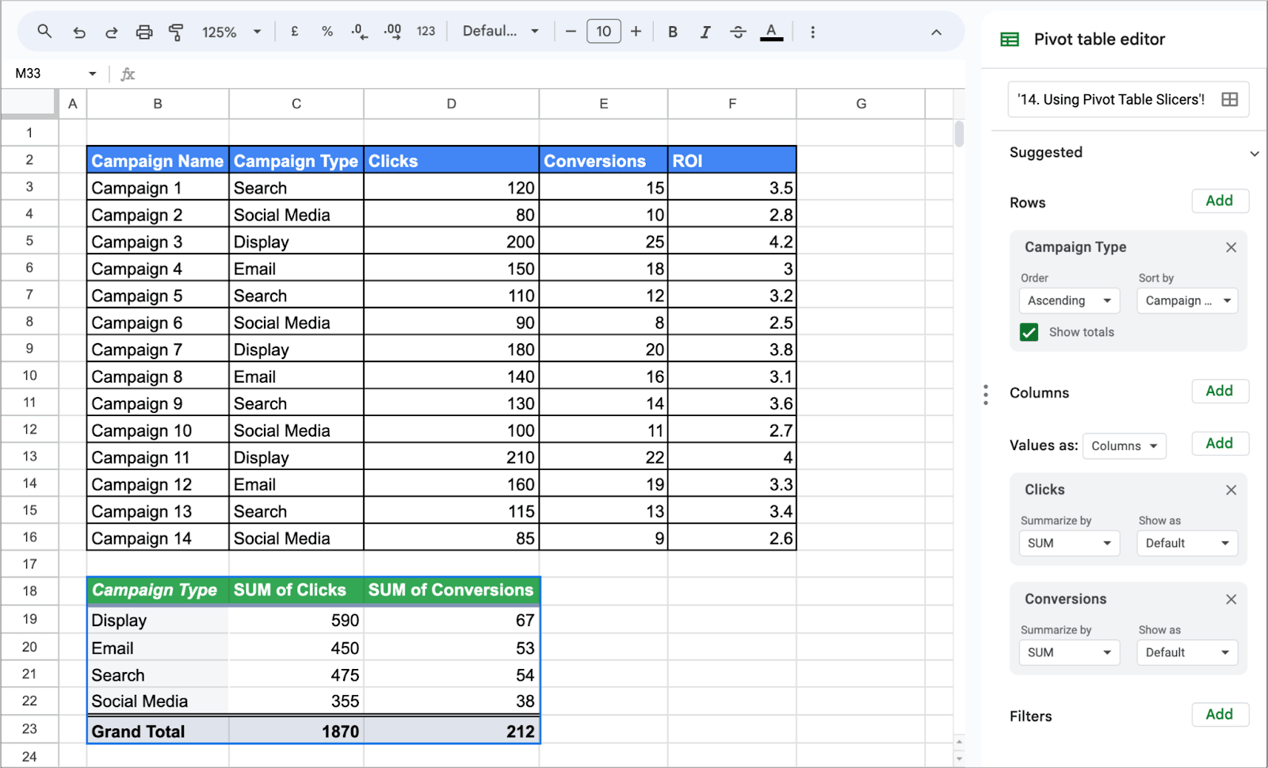Click the side panel vertical drag dots

[x=986, y=395]
